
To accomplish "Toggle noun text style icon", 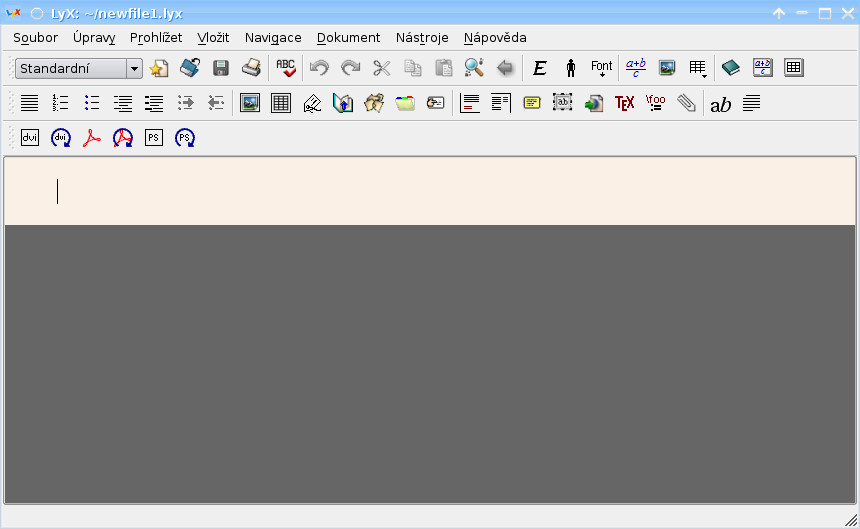I will click(x=571, y=68).
